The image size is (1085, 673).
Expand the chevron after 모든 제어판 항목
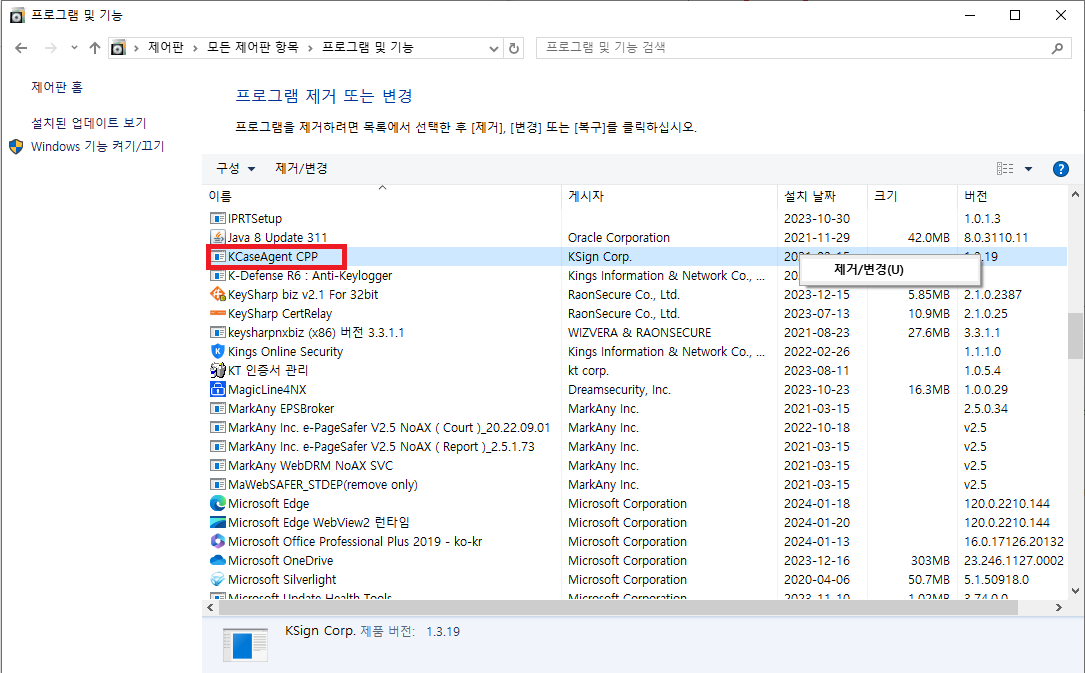click(x=310, y=48)
